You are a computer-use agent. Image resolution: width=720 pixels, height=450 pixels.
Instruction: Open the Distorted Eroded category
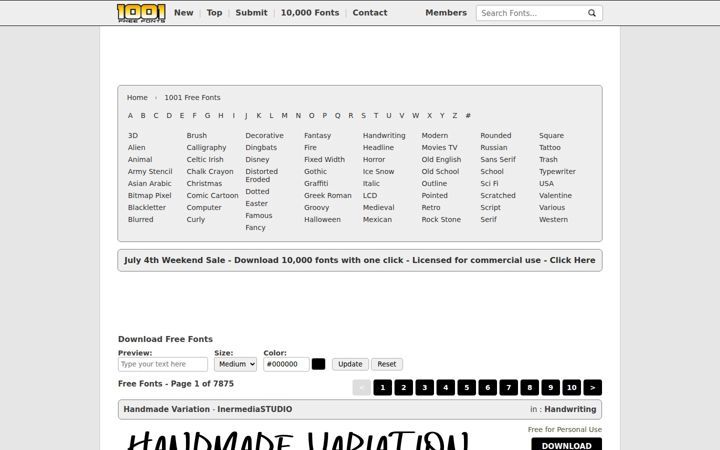pyautogui.click(x=261, y=175)
